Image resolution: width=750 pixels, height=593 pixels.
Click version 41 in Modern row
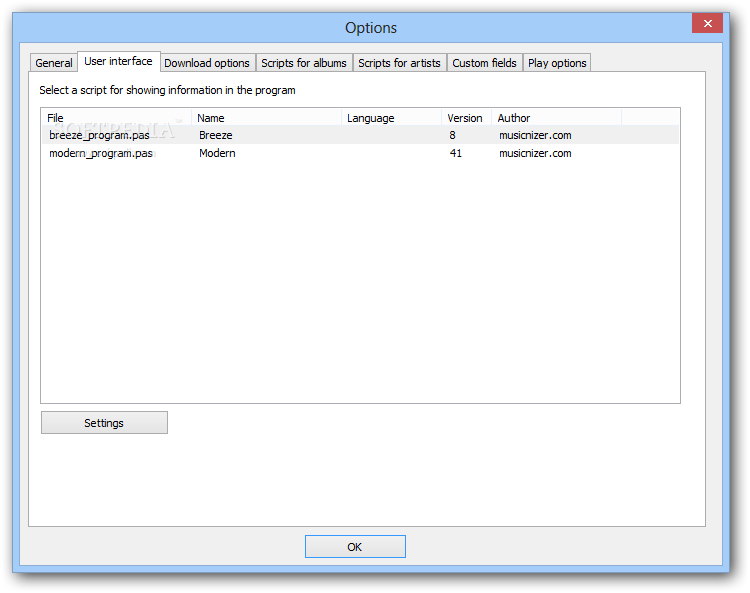pyautogui.click(x=456, y=153)
